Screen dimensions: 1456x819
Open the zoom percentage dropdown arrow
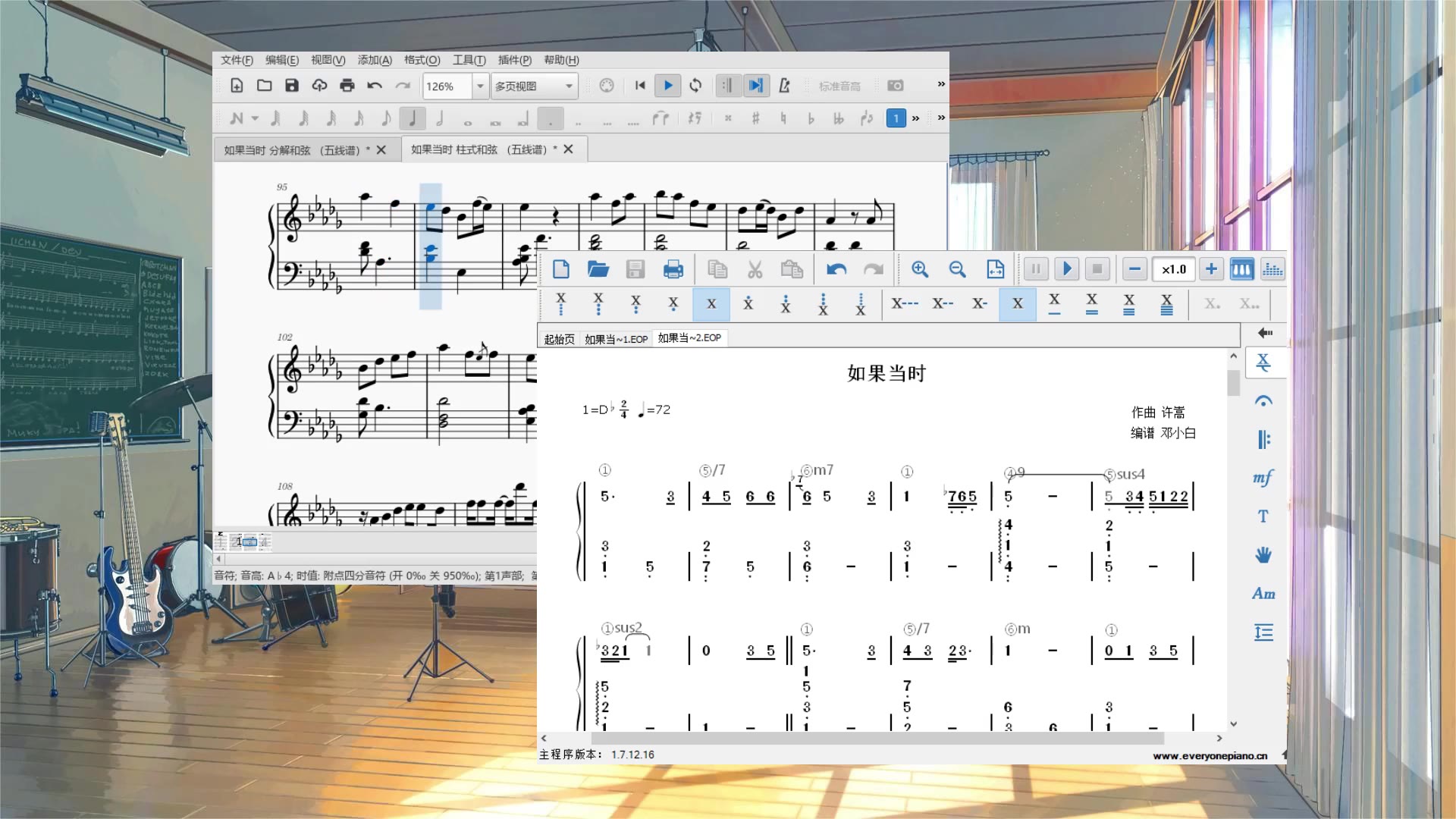click(480, 86)
